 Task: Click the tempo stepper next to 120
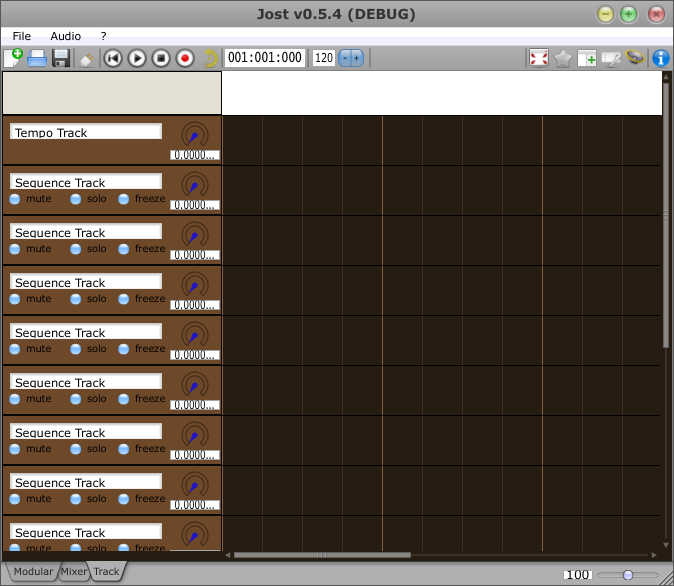(x=351, y=58)
